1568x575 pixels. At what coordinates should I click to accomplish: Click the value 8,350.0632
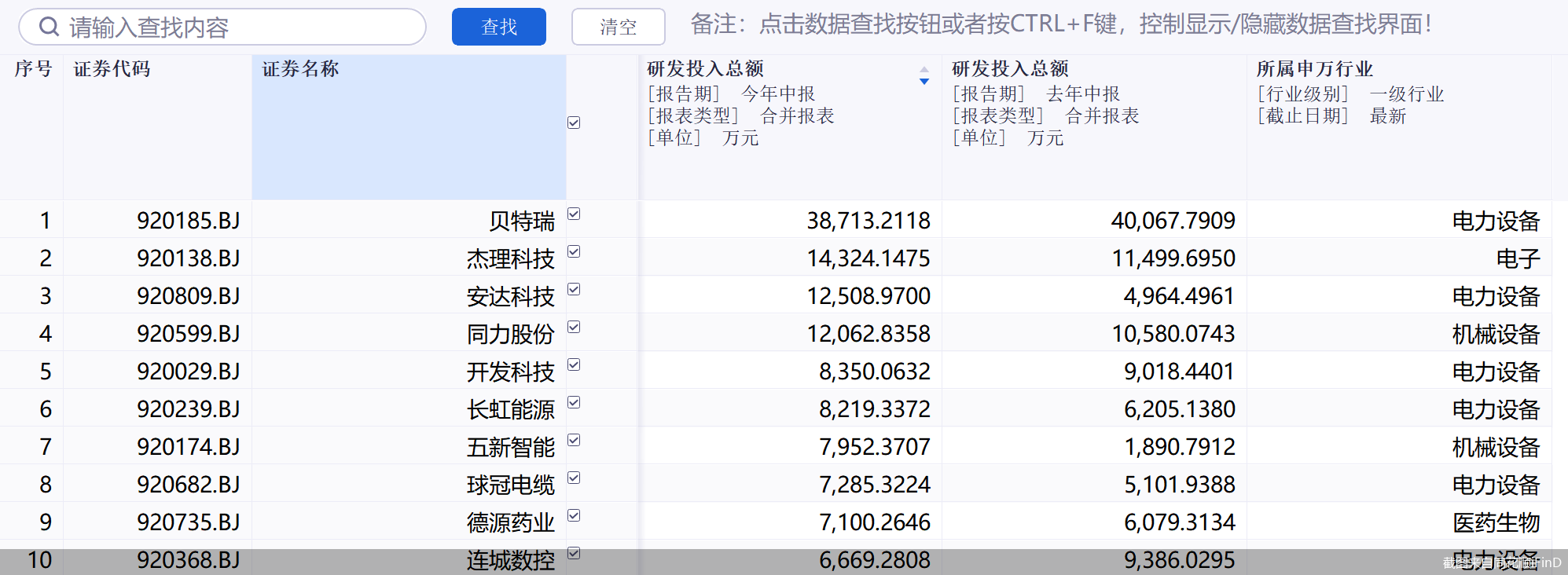point(875,372)
